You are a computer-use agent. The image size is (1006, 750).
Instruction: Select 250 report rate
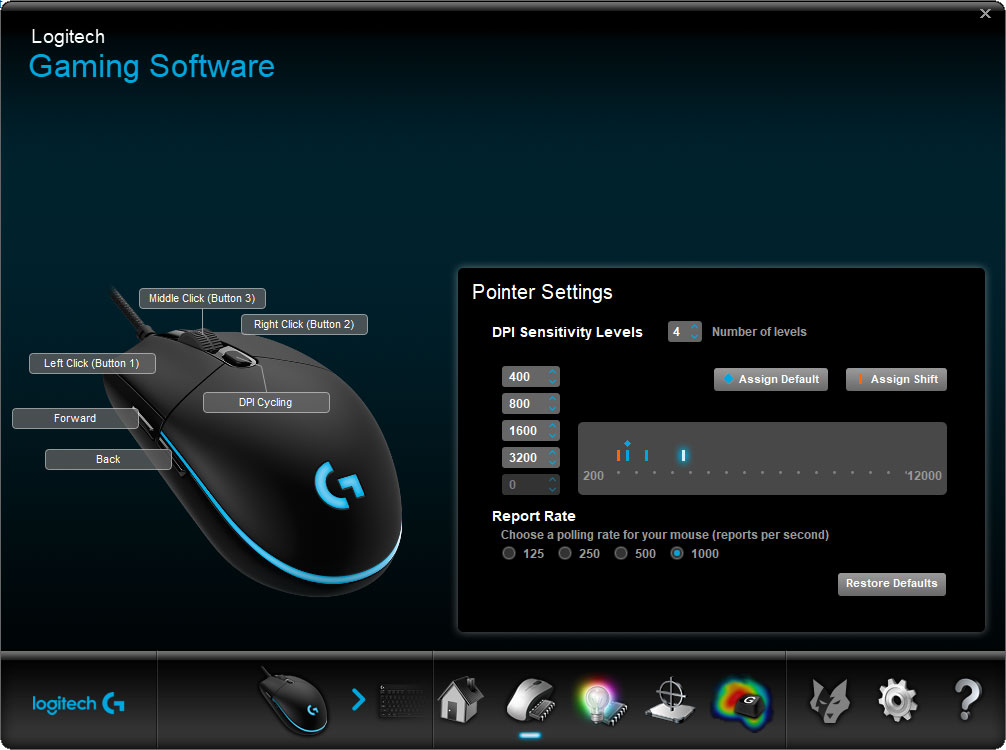coord(565,553)
